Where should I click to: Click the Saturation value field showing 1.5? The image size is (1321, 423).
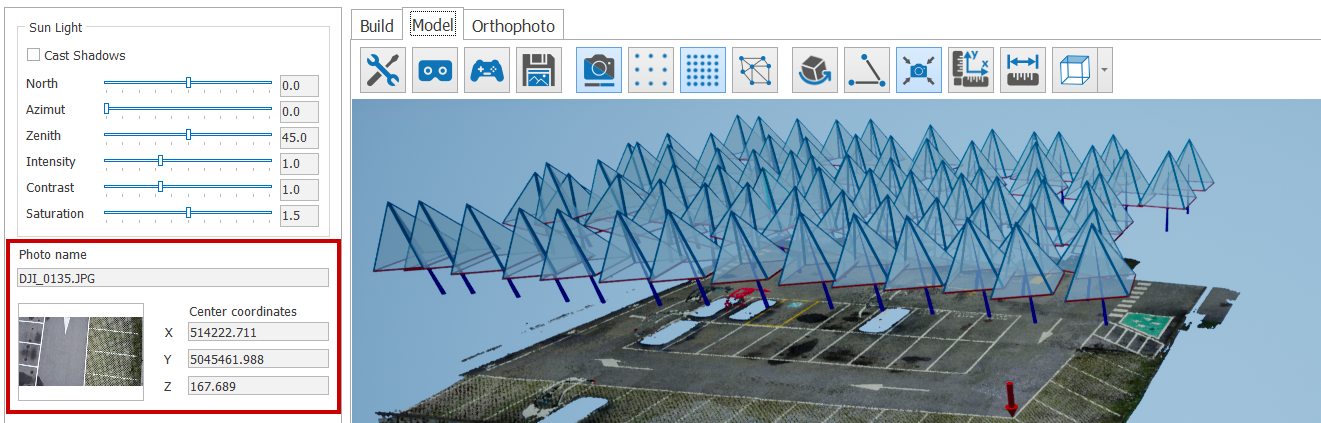pos(299,216)
